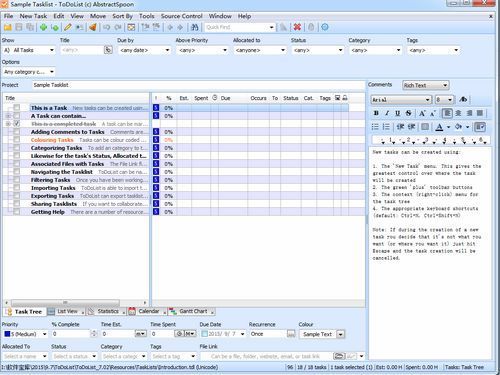This screenshot has height=375, width=500.
Task: Click the Quick Find input field
Action: pos(237,27)
